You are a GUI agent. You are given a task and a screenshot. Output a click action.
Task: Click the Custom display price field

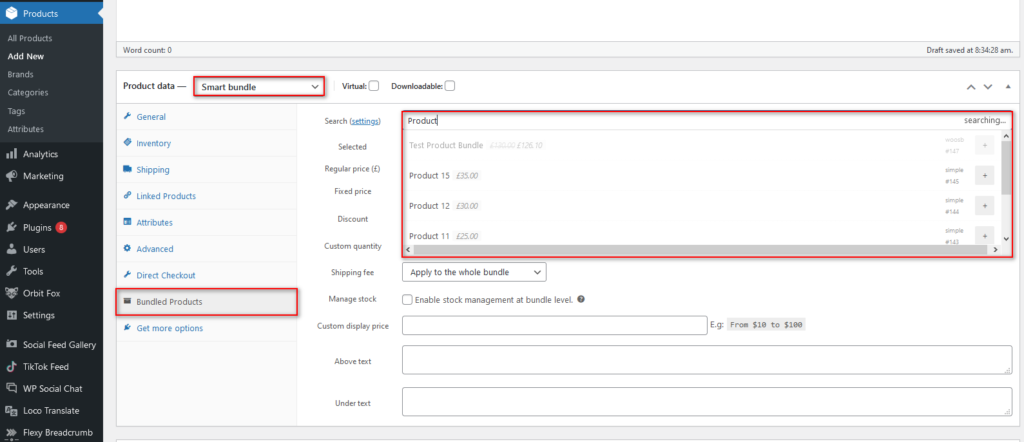(x=554, y=325)
